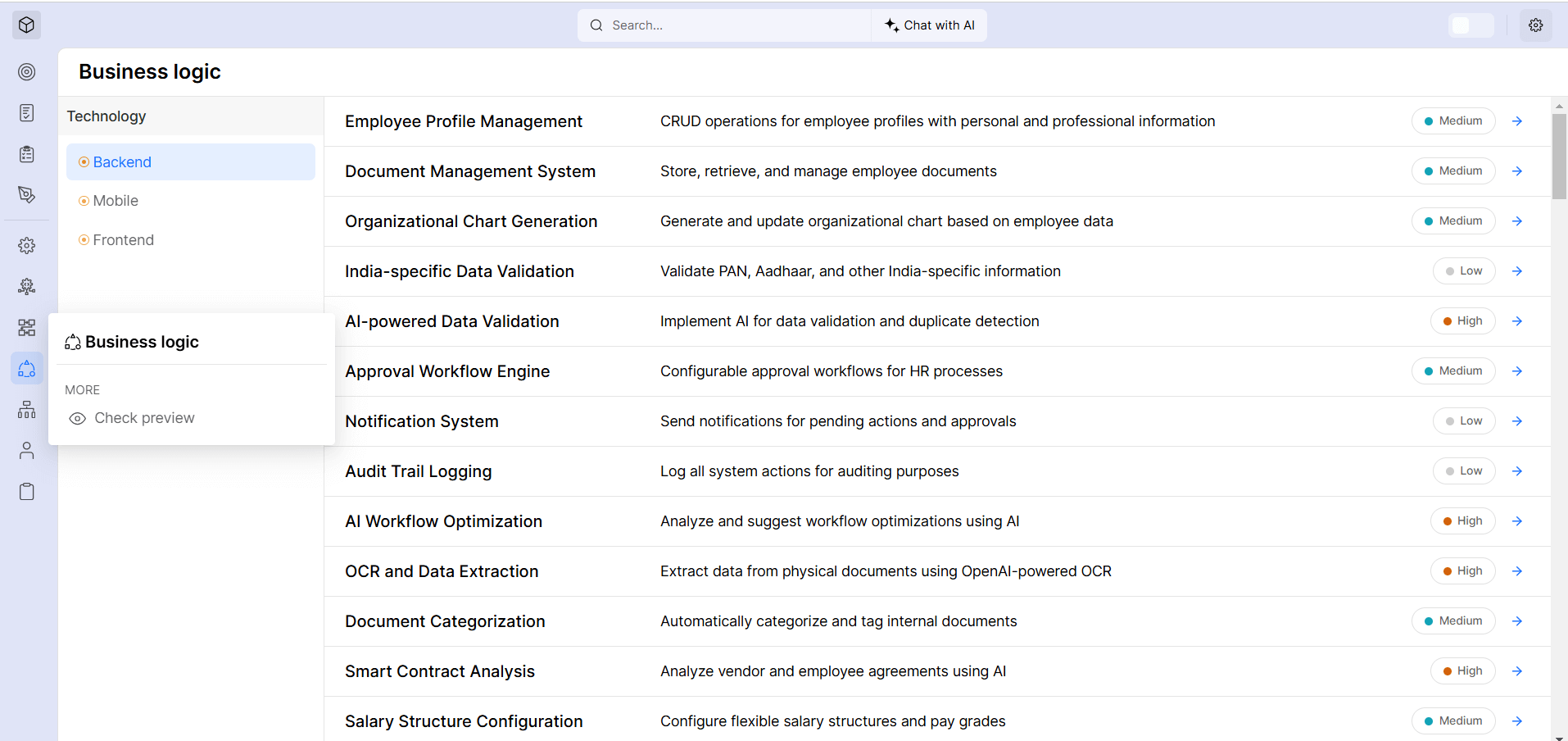The width and height of the screenshot is (1568, 741).
Task: Select Backend in the Technology list
Action: (122, 162)
